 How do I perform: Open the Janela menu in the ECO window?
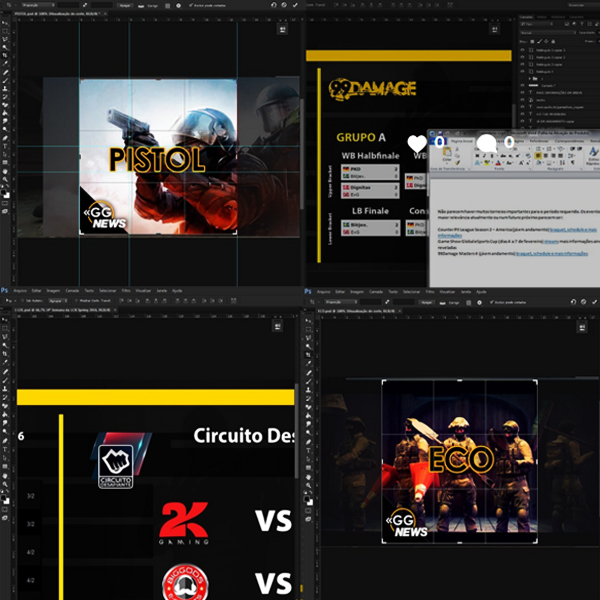pyautogui.click(x=466, y=292)
